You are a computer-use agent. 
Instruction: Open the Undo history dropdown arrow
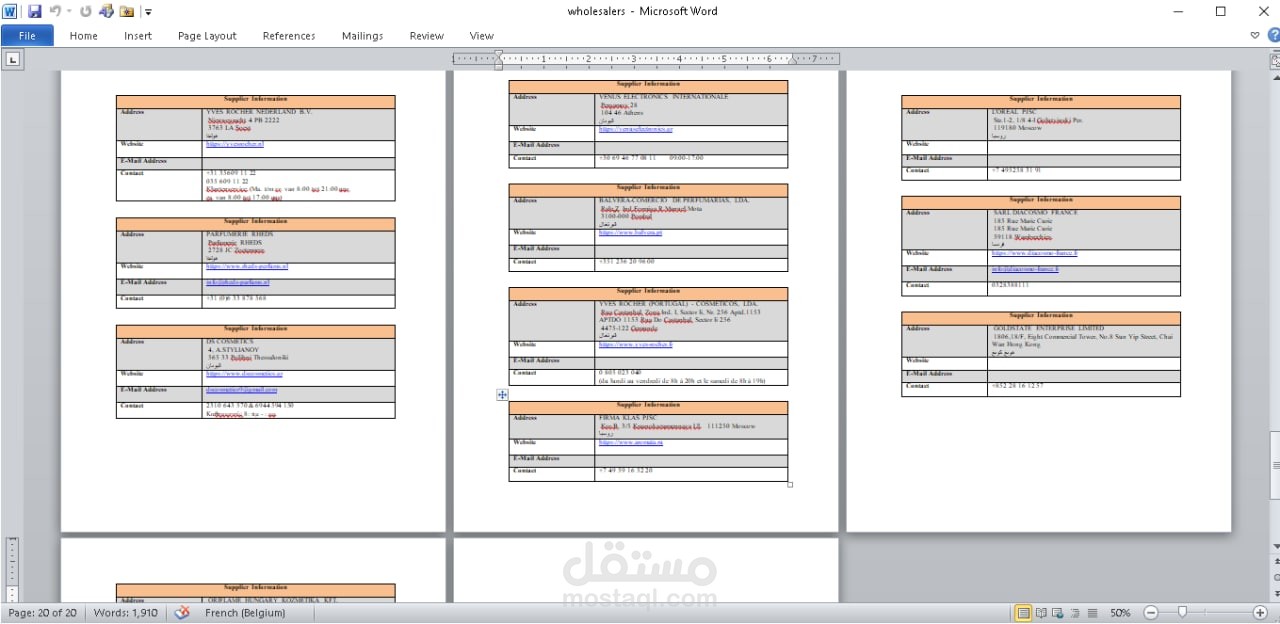[68, 12]
